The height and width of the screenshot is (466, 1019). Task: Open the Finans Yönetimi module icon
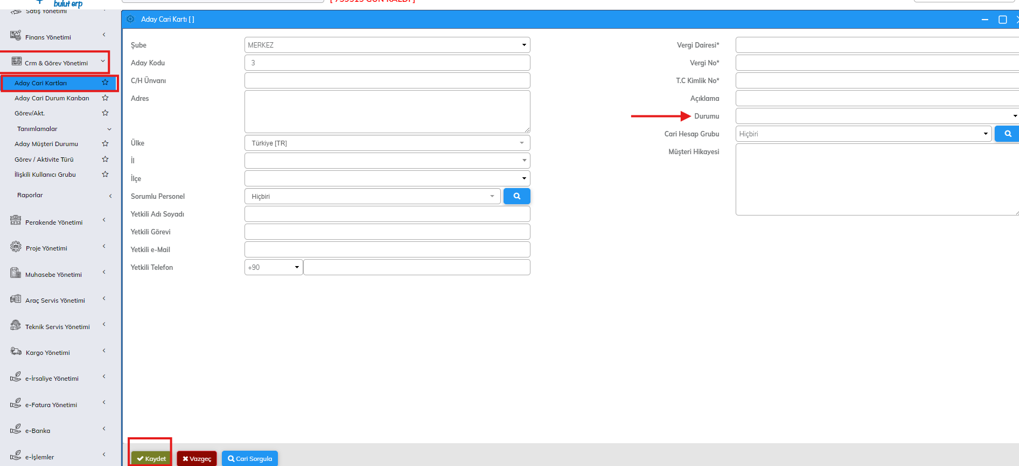pos(15,36)
